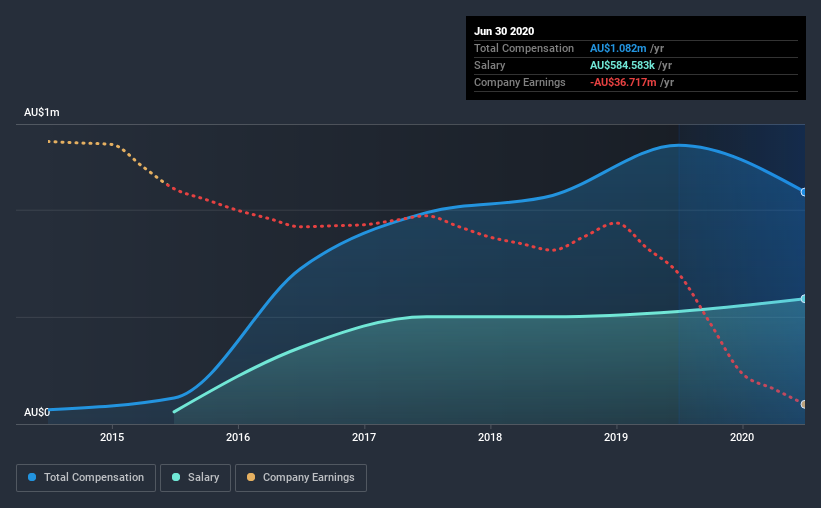
Task: Click the -AU$36.717m company earnings value
Action: [x=623, y=82]
